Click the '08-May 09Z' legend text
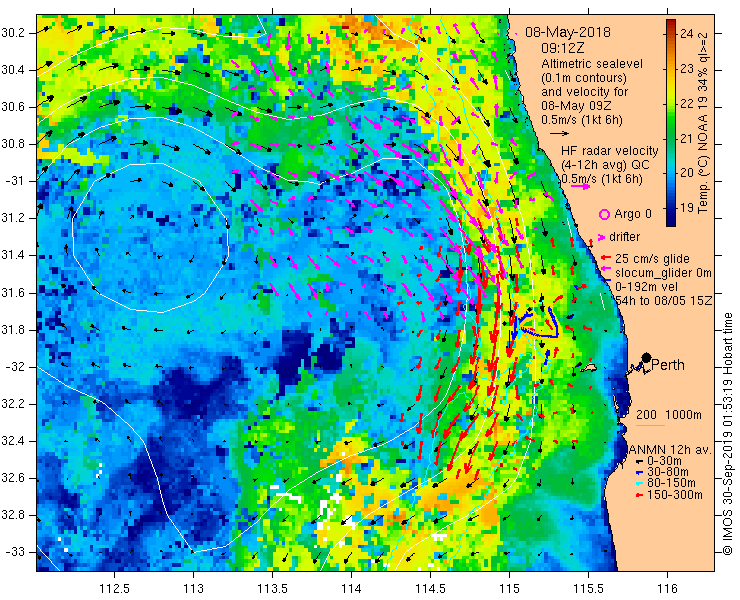Screen dimensions: 740x600 [x=575, y=106]
